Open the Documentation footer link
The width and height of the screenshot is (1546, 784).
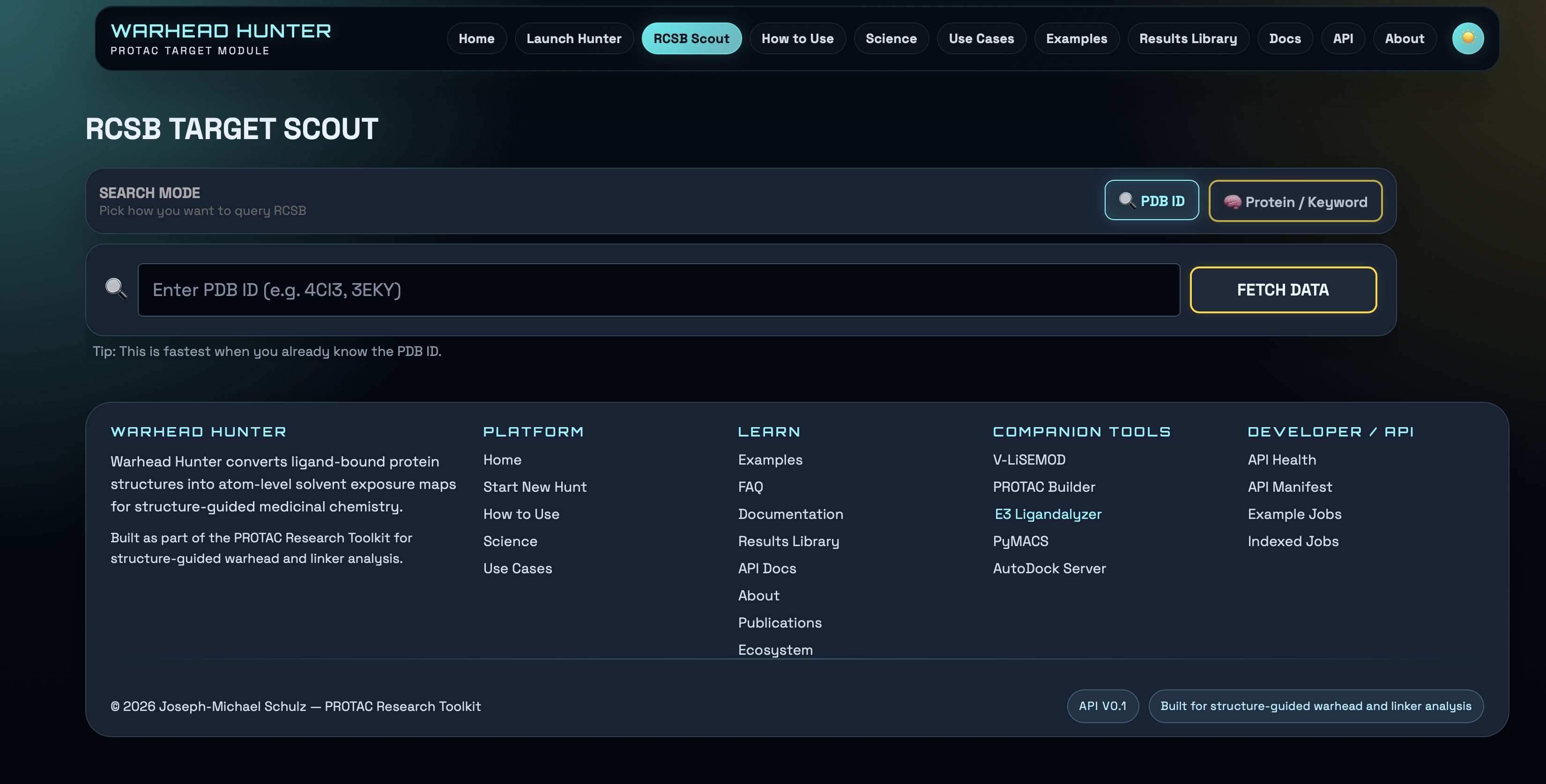790,514
